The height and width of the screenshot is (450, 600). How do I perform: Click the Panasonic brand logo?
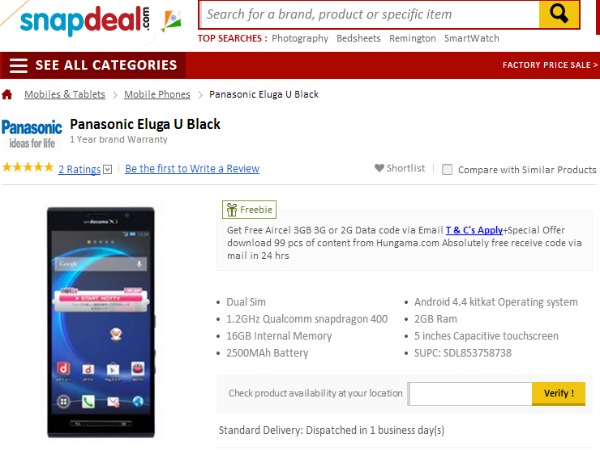32,134
